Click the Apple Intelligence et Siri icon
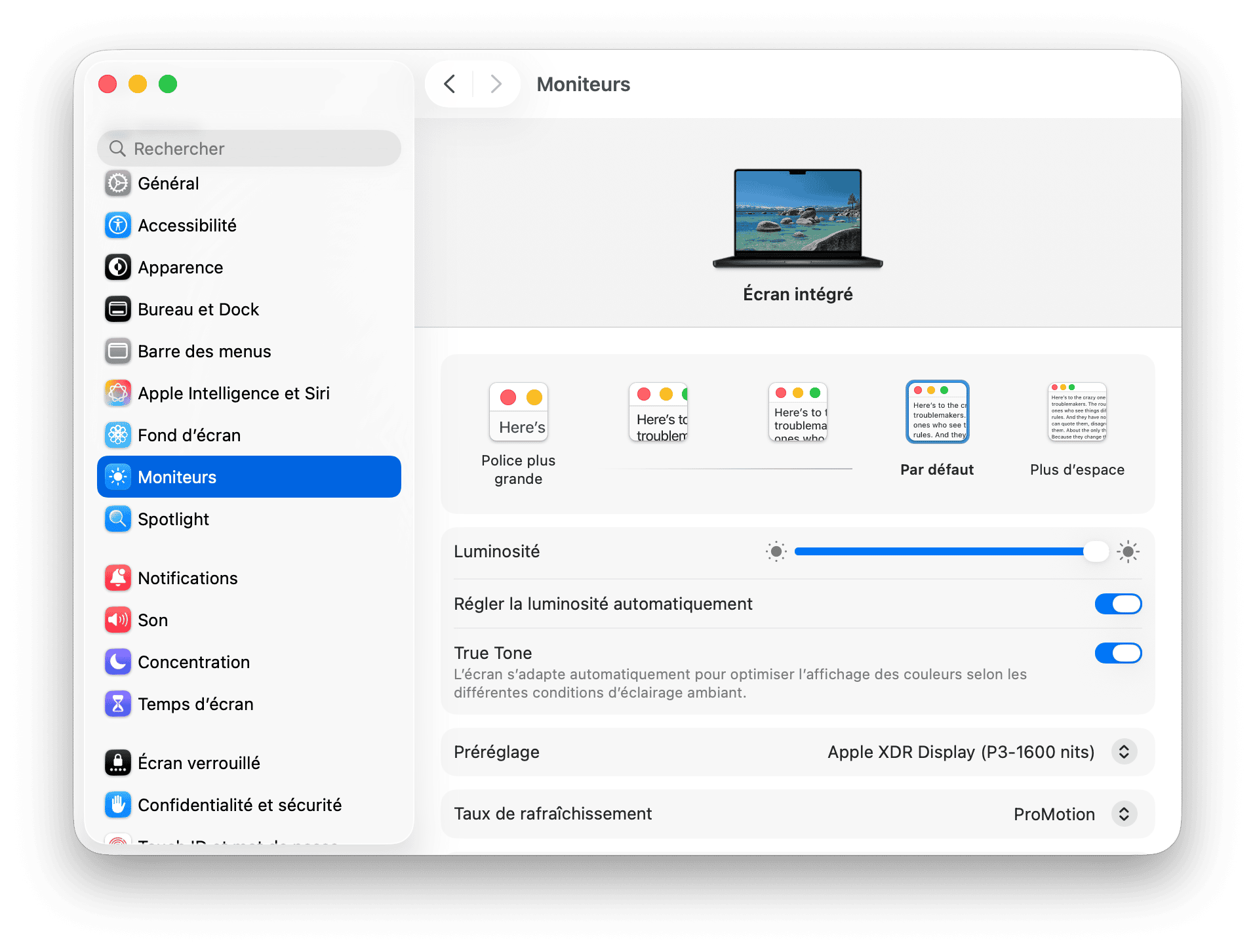 [x=118, y=393]
